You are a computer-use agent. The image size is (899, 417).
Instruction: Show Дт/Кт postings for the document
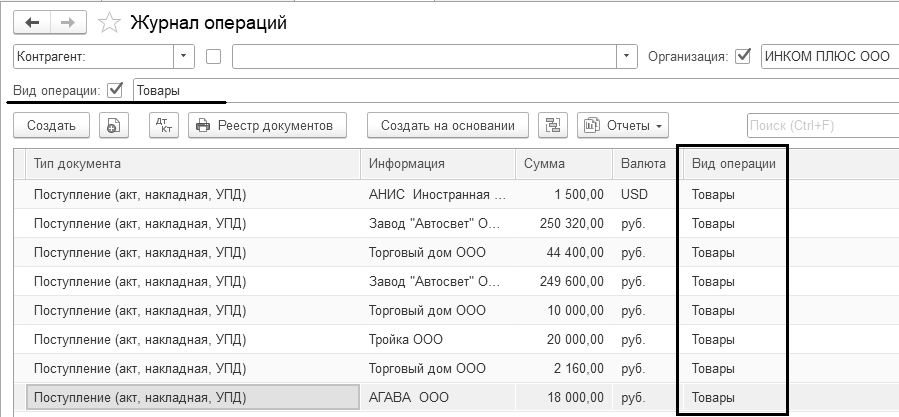click(x=163, y=125)
